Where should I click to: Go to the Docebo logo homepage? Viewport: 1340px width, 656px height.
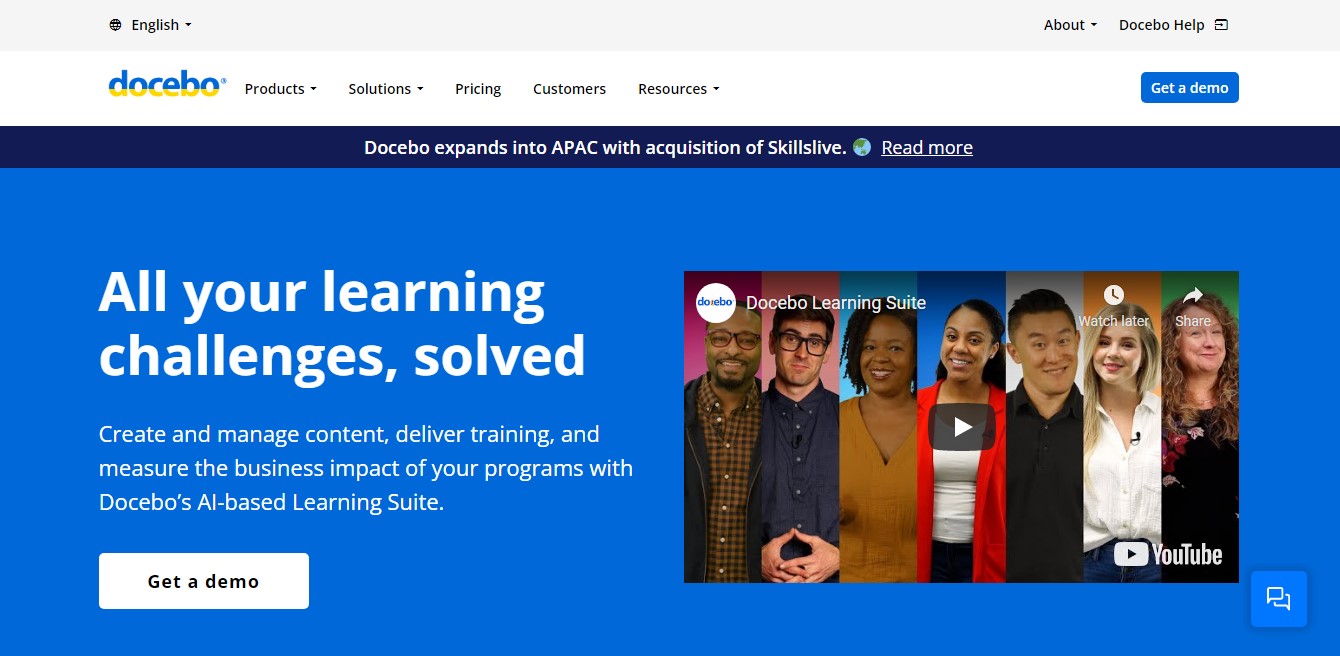(167, 84)
